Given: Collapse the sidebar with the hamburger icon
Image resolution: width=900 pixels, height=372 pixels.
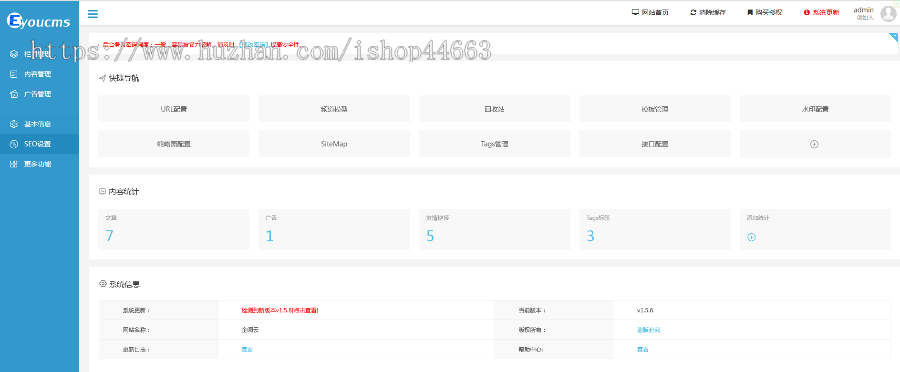Looking at the screenshot, I should pyautogui.click(x=92, y=14).
